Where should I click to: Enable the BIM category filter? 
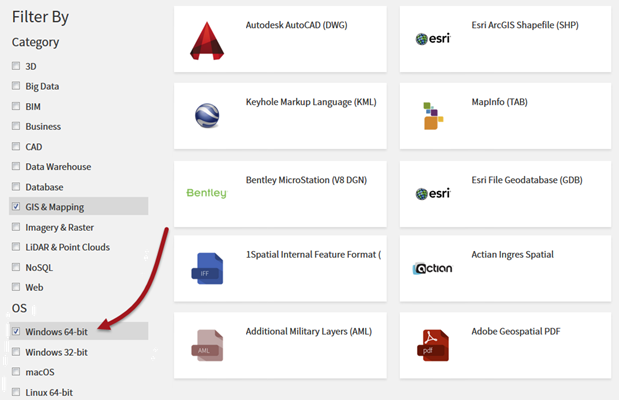(16, 106)
